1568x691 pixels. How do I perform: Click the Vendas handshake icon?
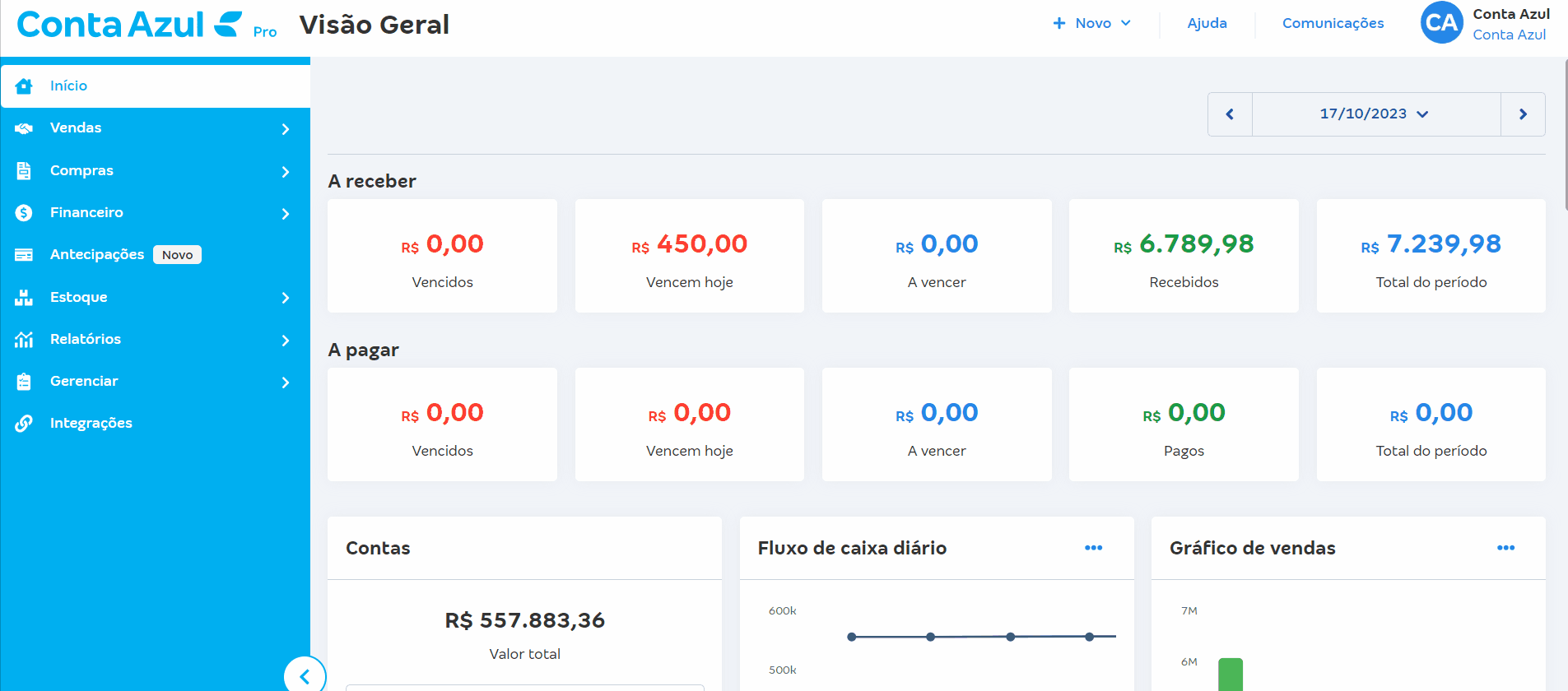click(x=24, y=128)
